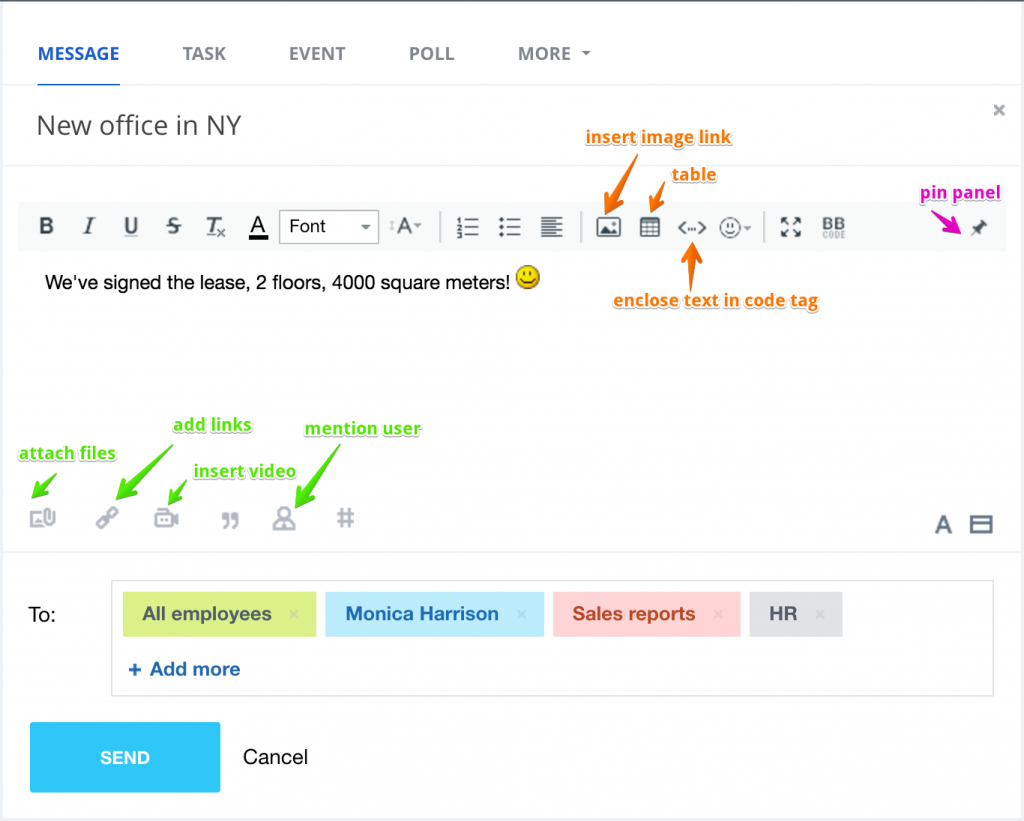Pin the editor toolbar panel

point(978,228)
